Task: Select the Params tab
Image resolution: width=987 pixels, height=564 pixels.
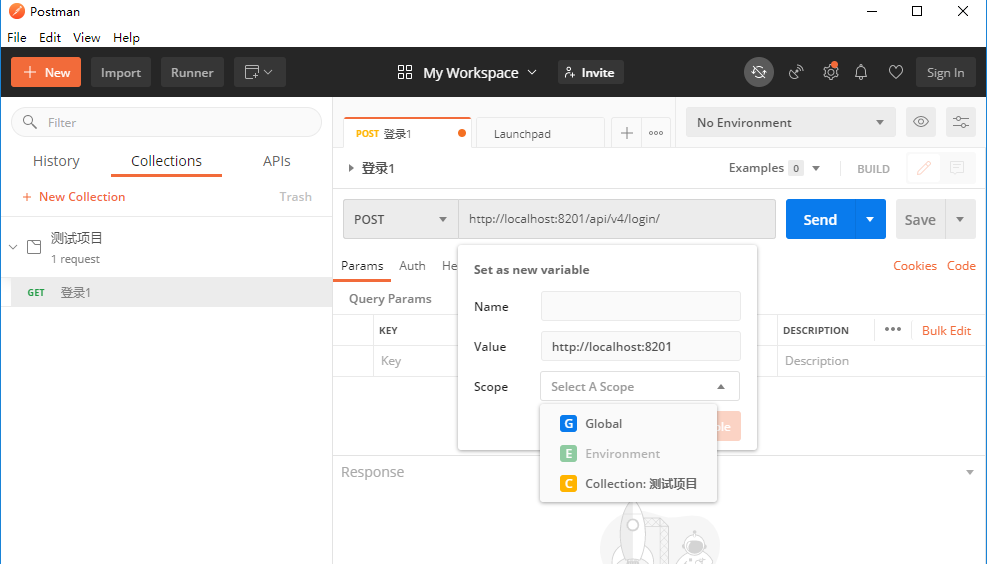Action: pyautogui.click(x=362, y=266)
